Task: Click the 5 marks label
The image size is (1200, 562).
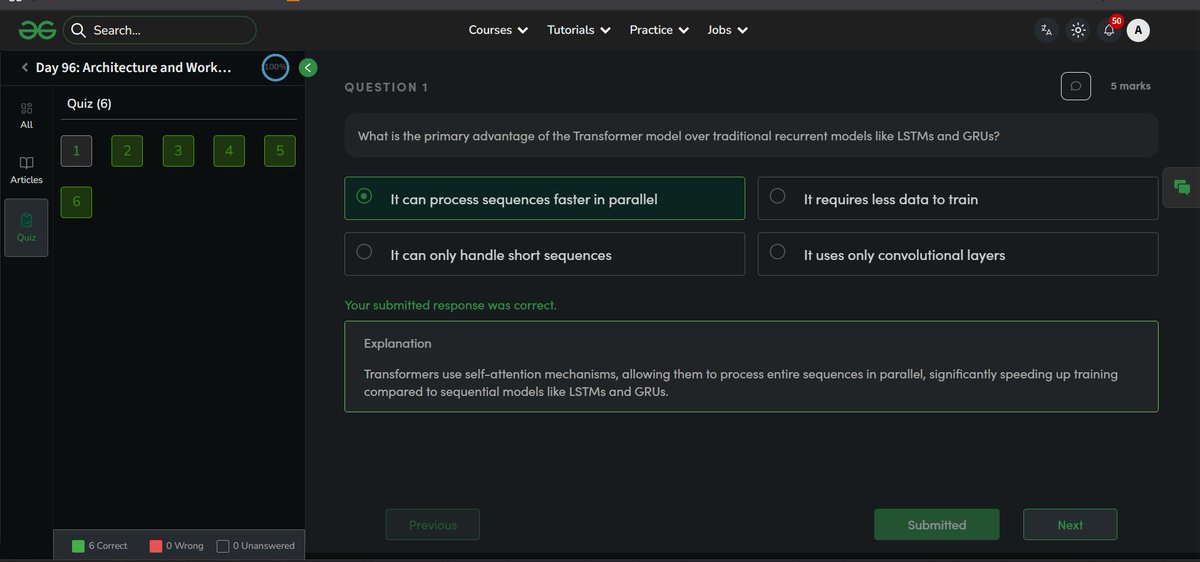Action: click(1130, 86)
